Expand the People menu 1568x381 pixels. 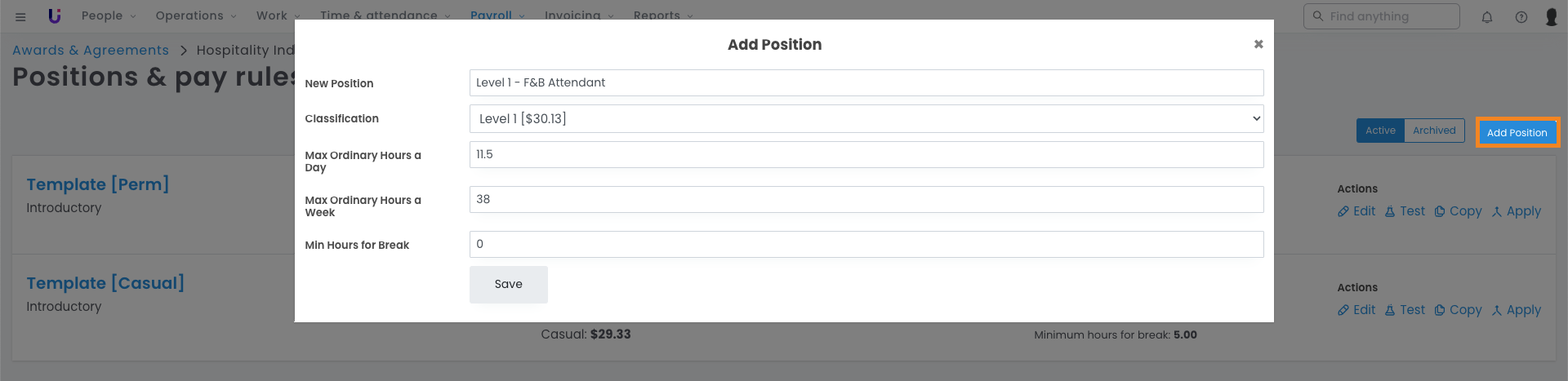[109, 16]
